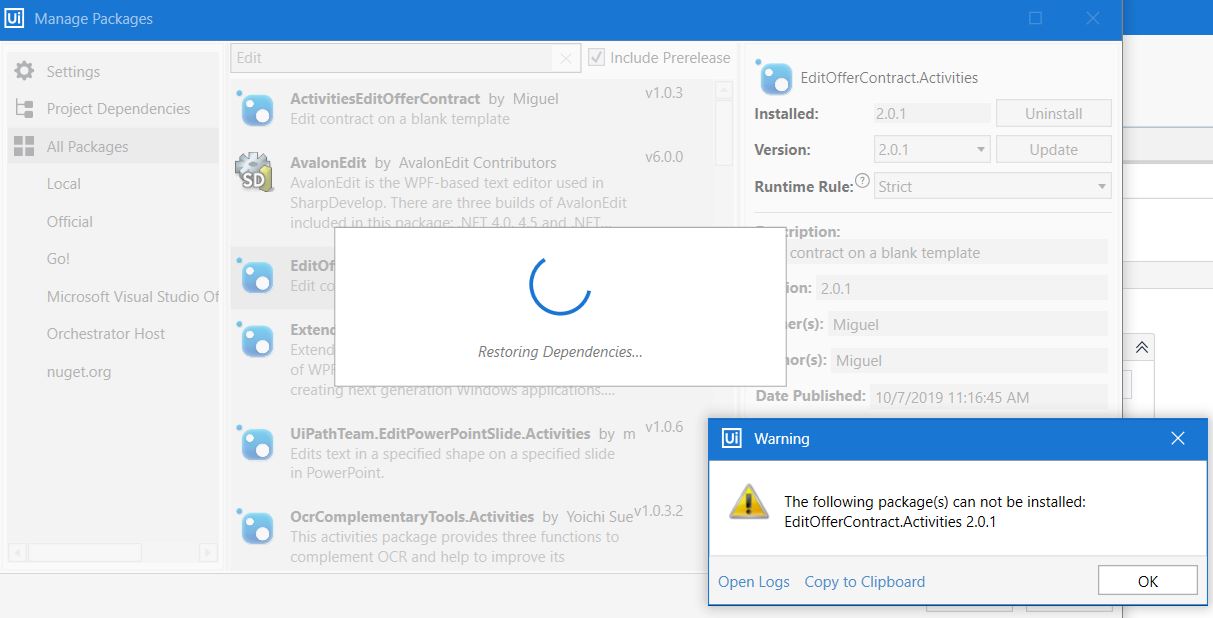Select All Packages section
1213x618 pixels.
[88, 147]
